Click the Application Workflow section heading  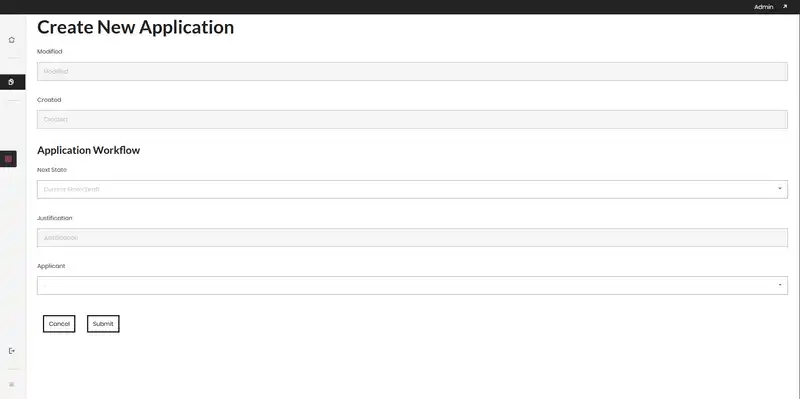(x=89, y=151)
